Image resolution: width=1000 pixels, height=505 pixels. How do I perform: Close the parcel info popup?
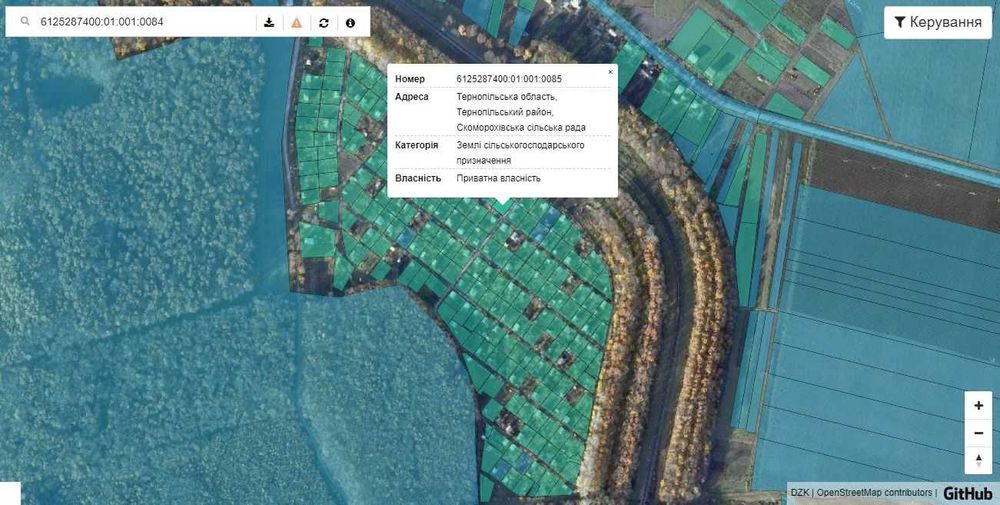pos(610,72)
